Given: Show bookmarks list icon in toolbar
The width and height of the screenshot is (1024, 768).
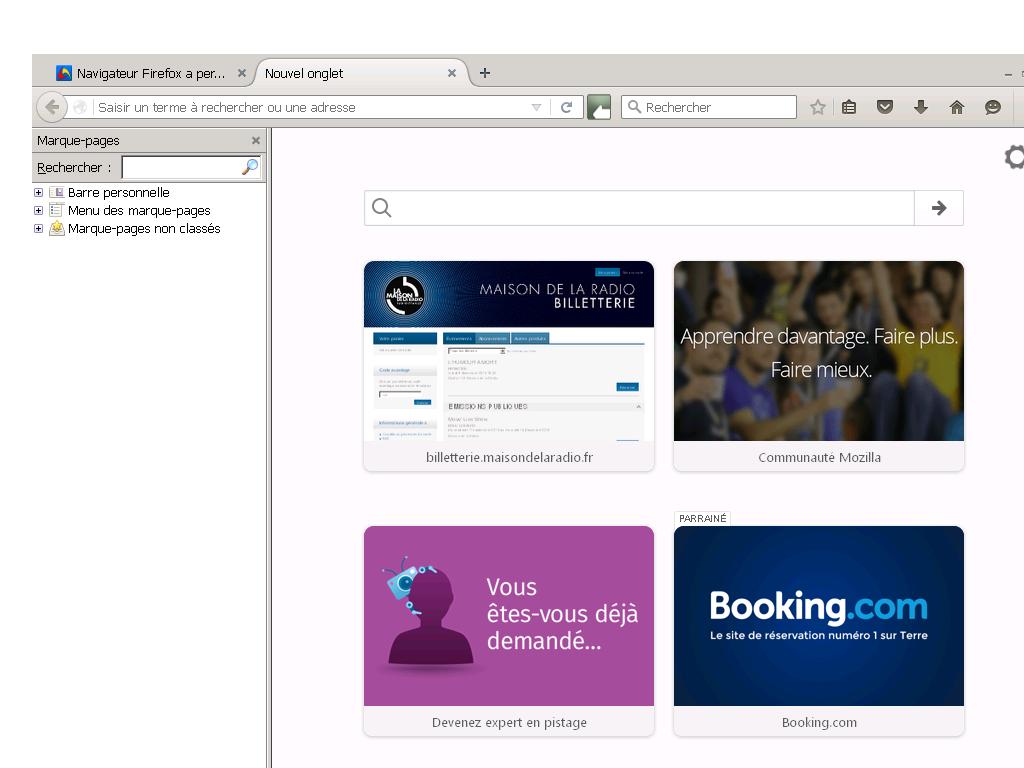Looking at the screenshot, I should click(x=849, y=107).
